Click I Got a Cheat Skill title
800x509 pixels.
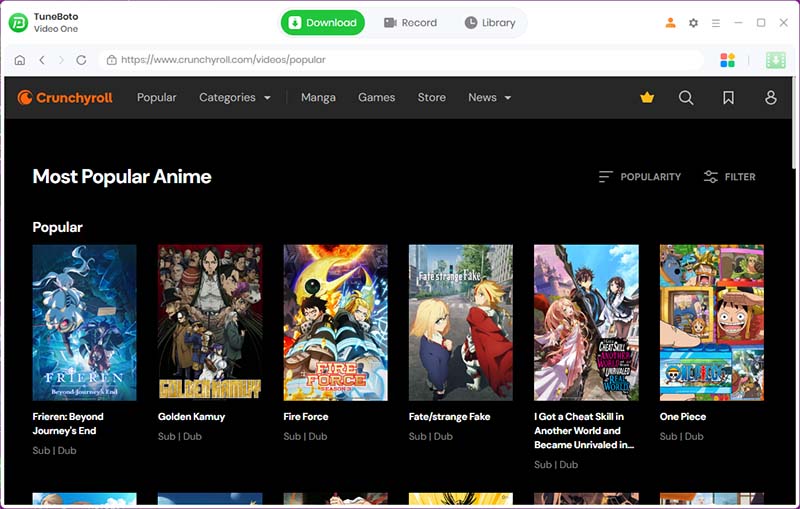click(x=584, y=430)
